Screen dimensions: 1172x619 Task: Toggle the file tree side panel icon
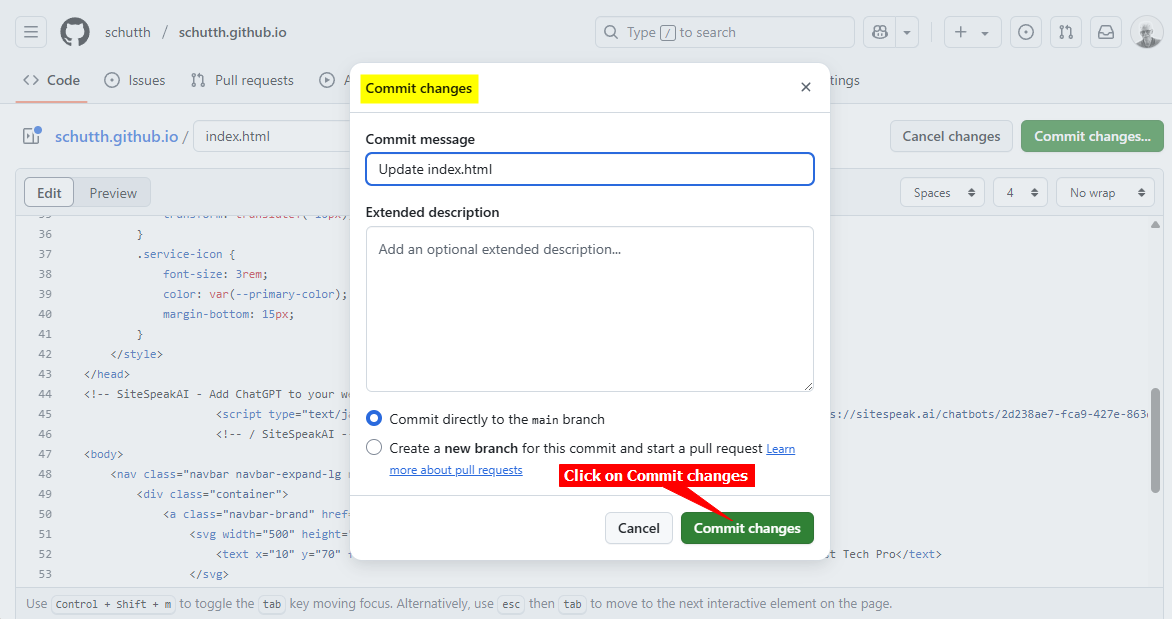click(x=31, y=136)
